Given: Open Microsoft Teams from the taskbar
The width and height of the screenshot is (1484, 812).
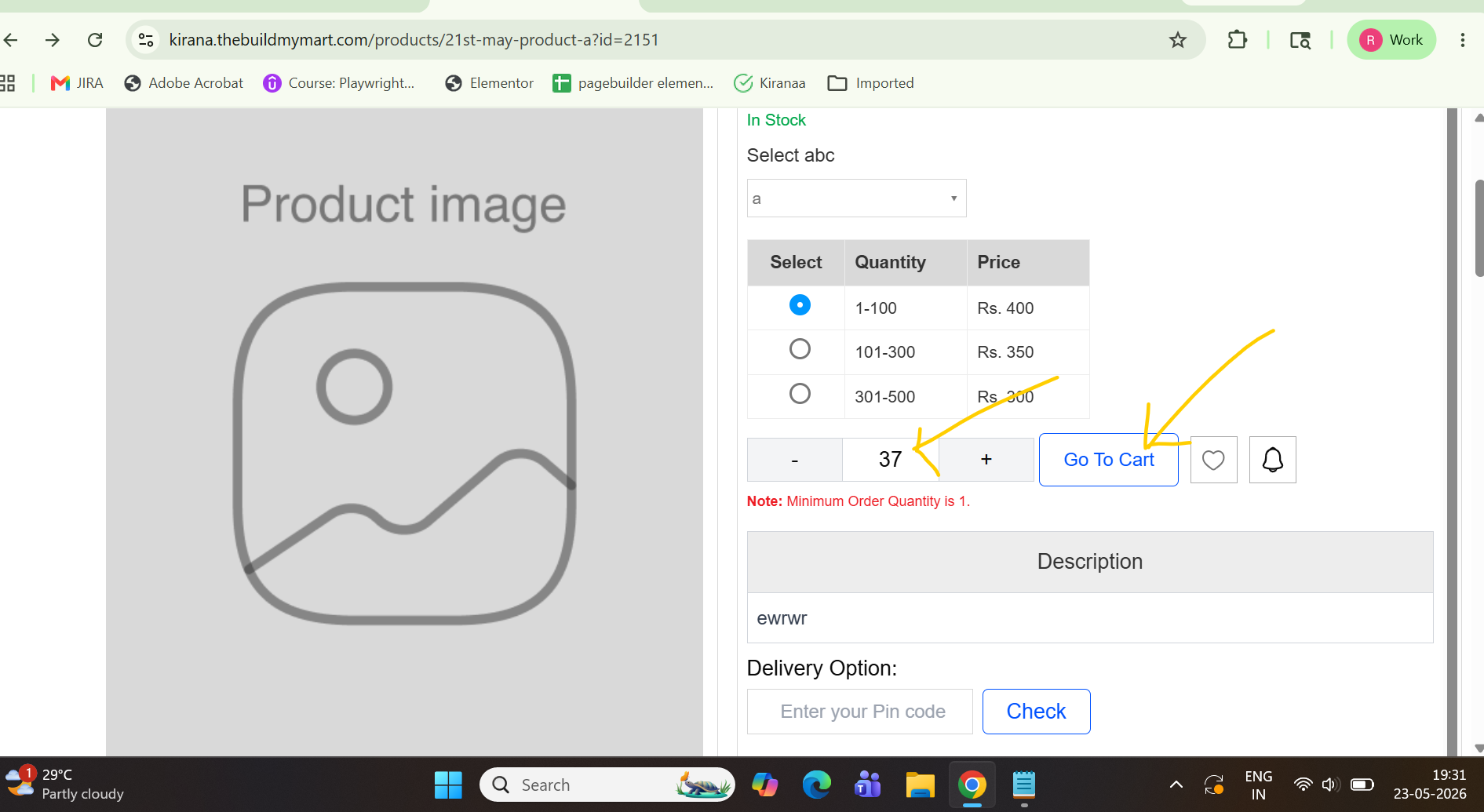Looking at the screenshot, I should click(x=868, y=785).
